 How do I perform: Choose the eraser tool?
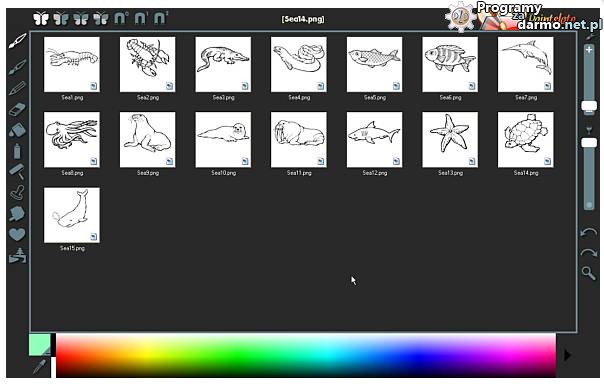(x=17, y=109)
